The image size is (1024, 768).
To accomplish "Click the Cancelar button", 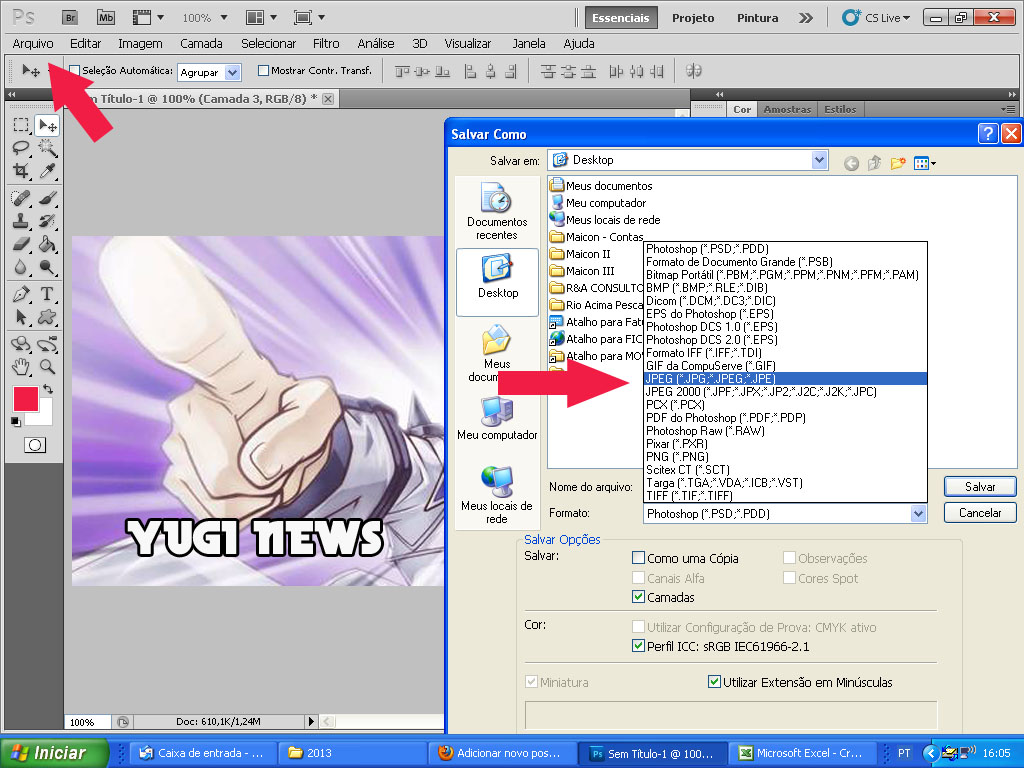I will pos(979,513).
